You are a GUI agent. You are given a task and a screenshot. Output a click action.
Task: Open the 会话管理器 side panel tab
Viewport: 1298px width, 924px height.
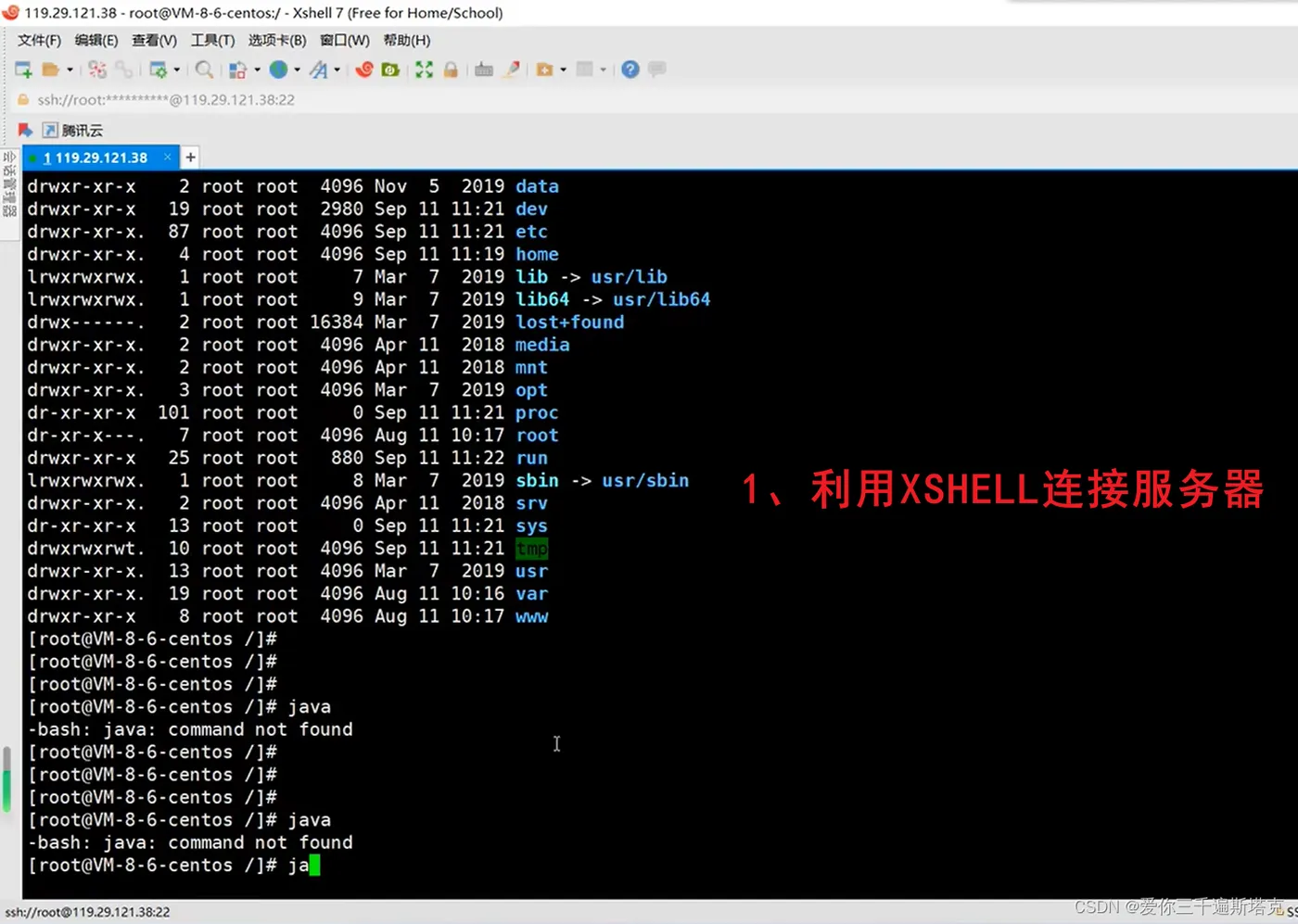click(9, 184)
